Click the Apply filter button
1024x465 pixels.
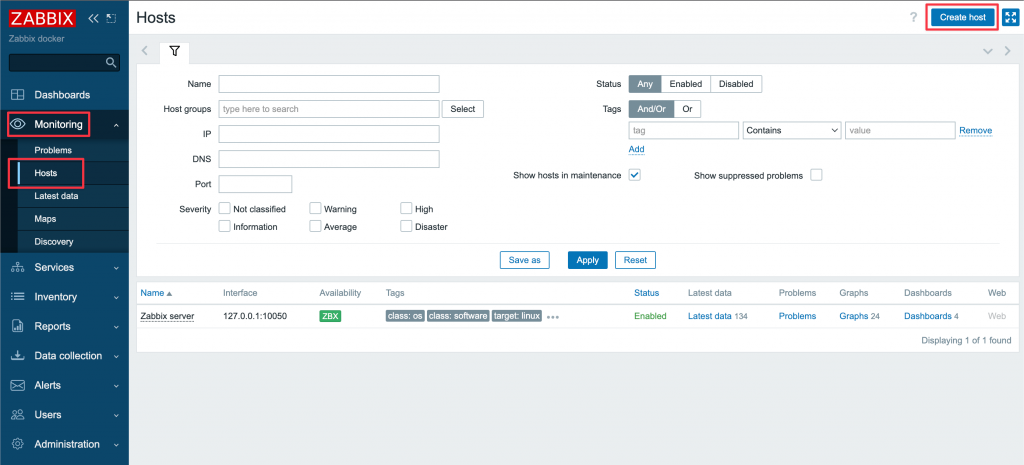[588, 260]
